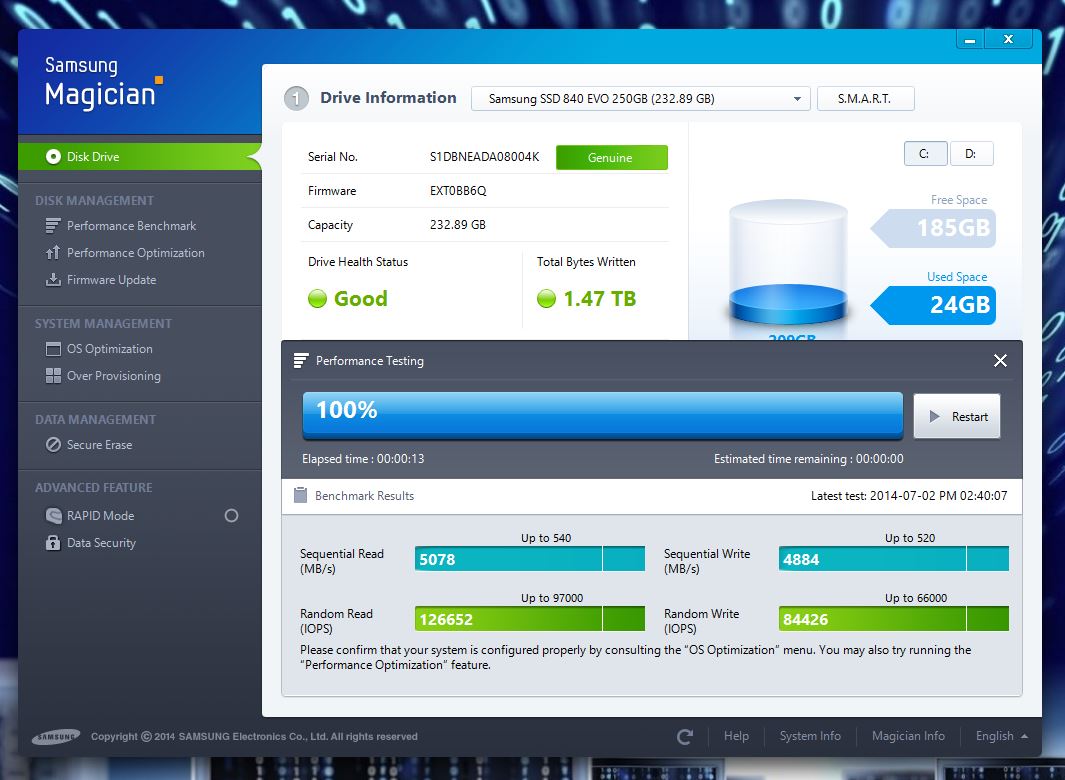This screenshot has height=780, width=1065.
Task: Open OS Optimization section
Action: click(109, 349)
